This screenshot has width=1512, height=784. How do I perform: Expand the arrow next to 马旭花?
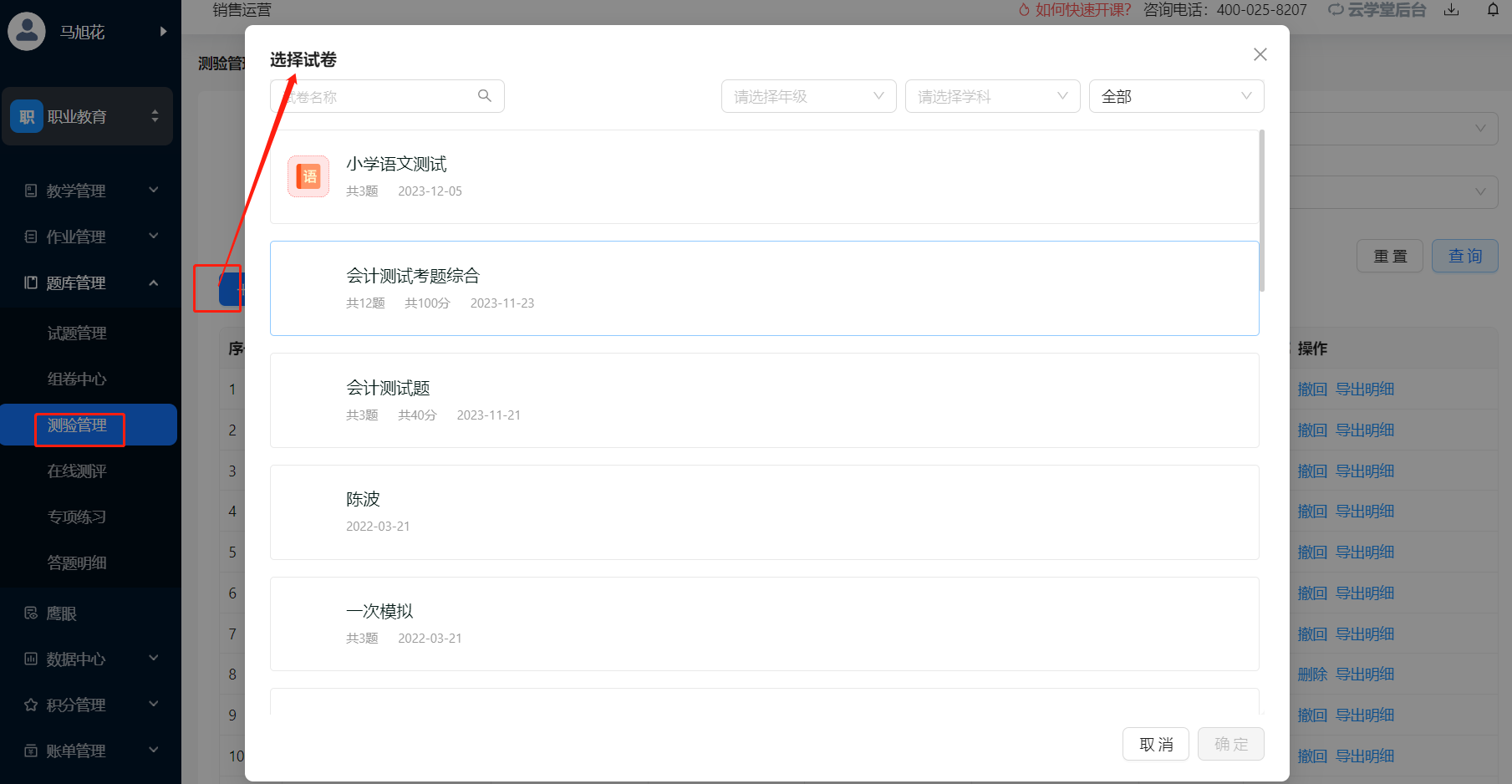[163, 31]
